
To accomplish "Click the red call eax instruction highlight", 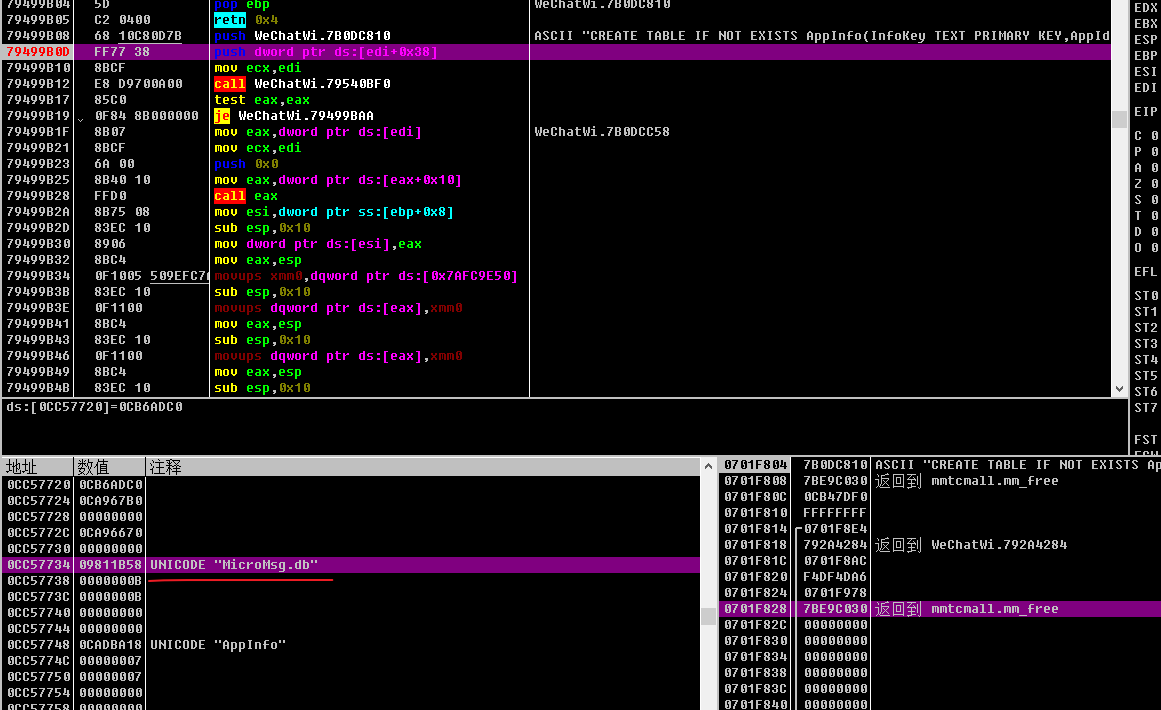I will [229, 195].
